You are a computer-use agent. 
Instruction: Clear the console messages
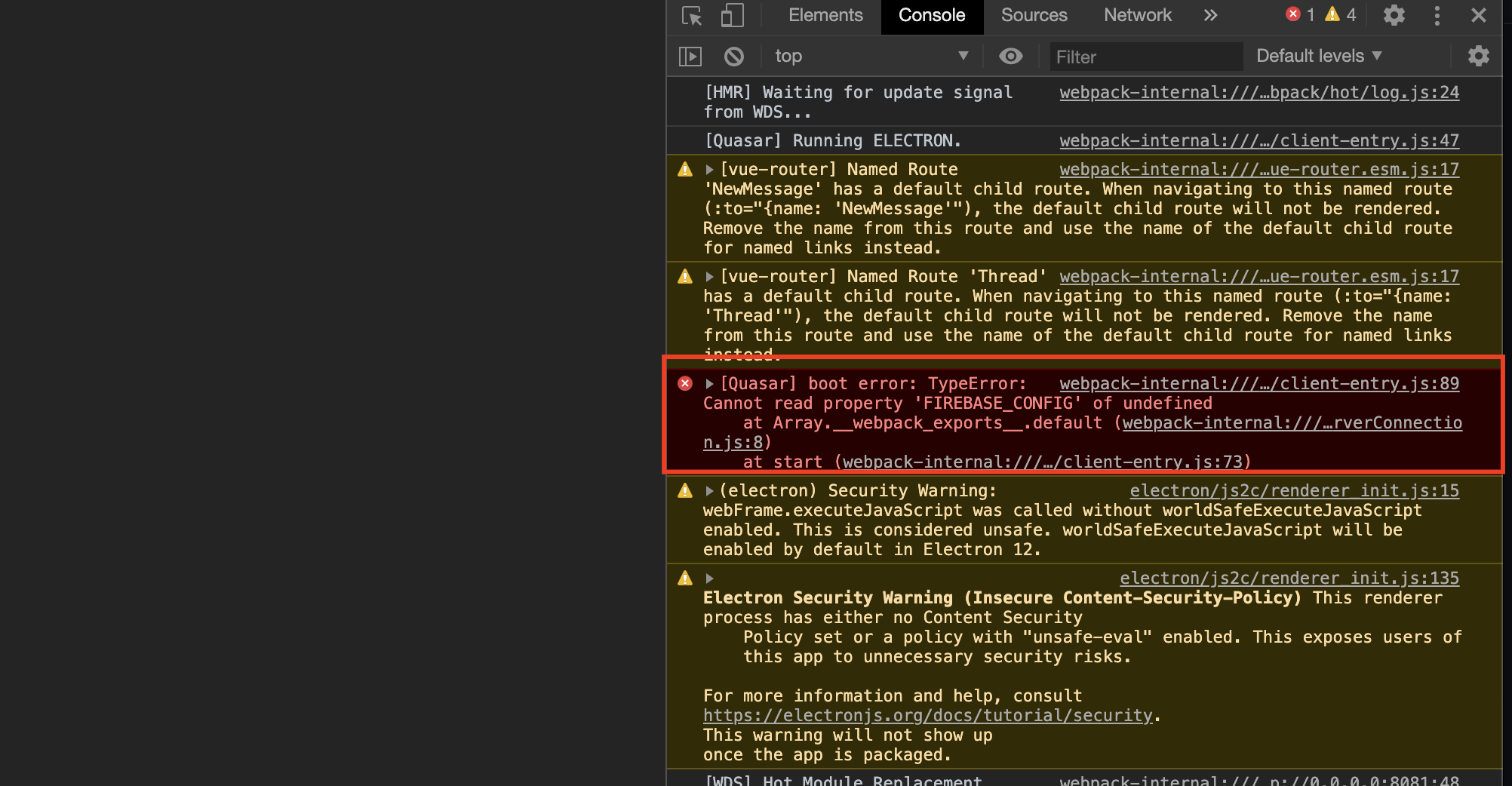733,56
